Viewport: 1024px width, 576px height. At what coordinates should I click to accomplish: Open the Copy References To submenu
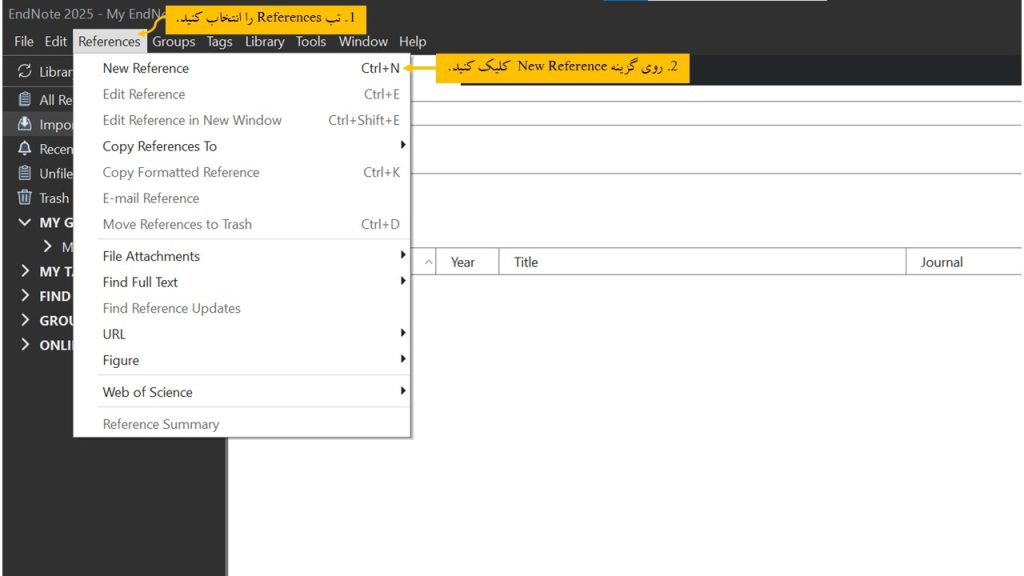pos(160,146)
